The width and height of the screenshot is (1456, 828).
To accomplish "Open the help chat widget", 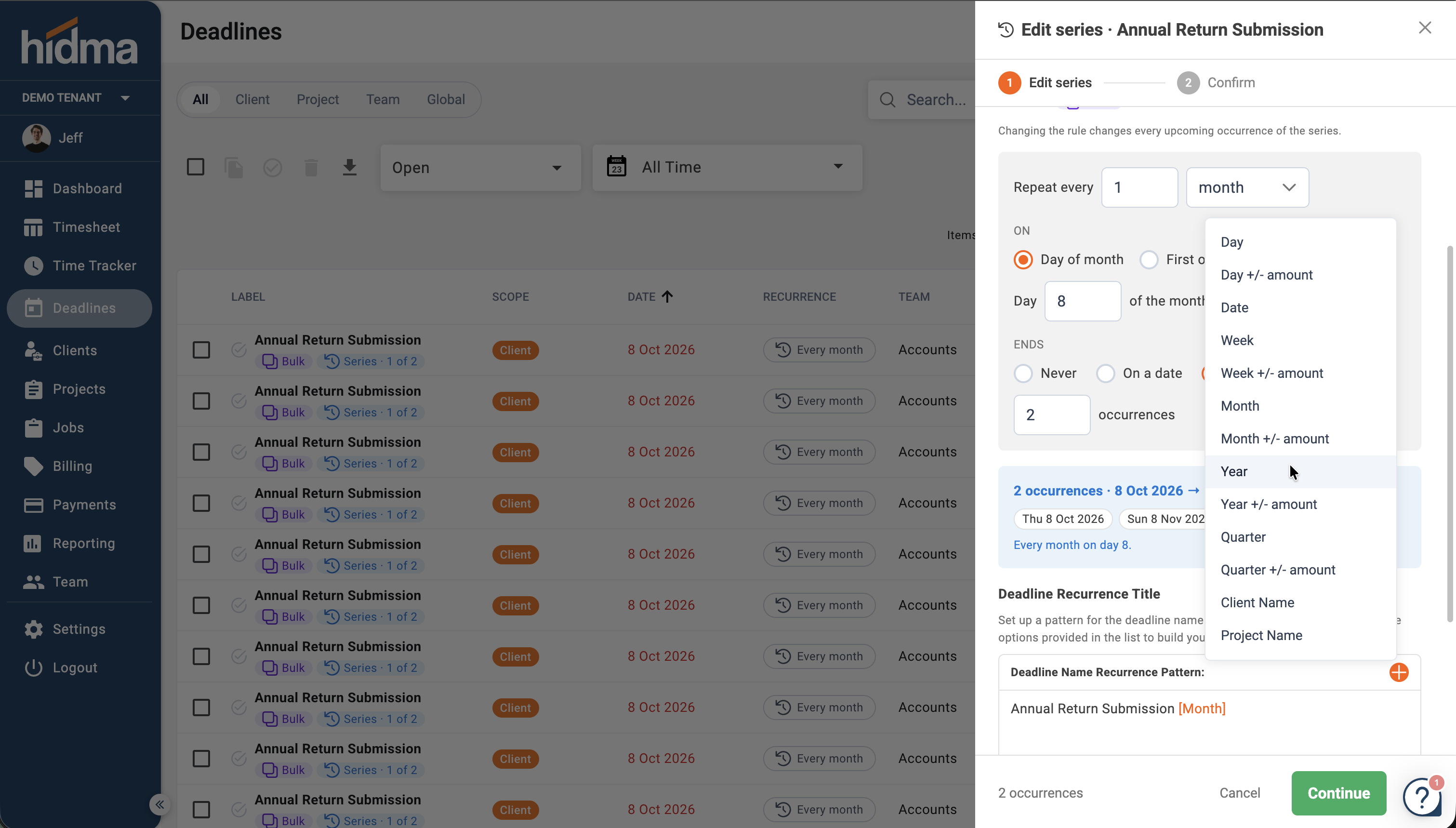I will (1421, 796).
